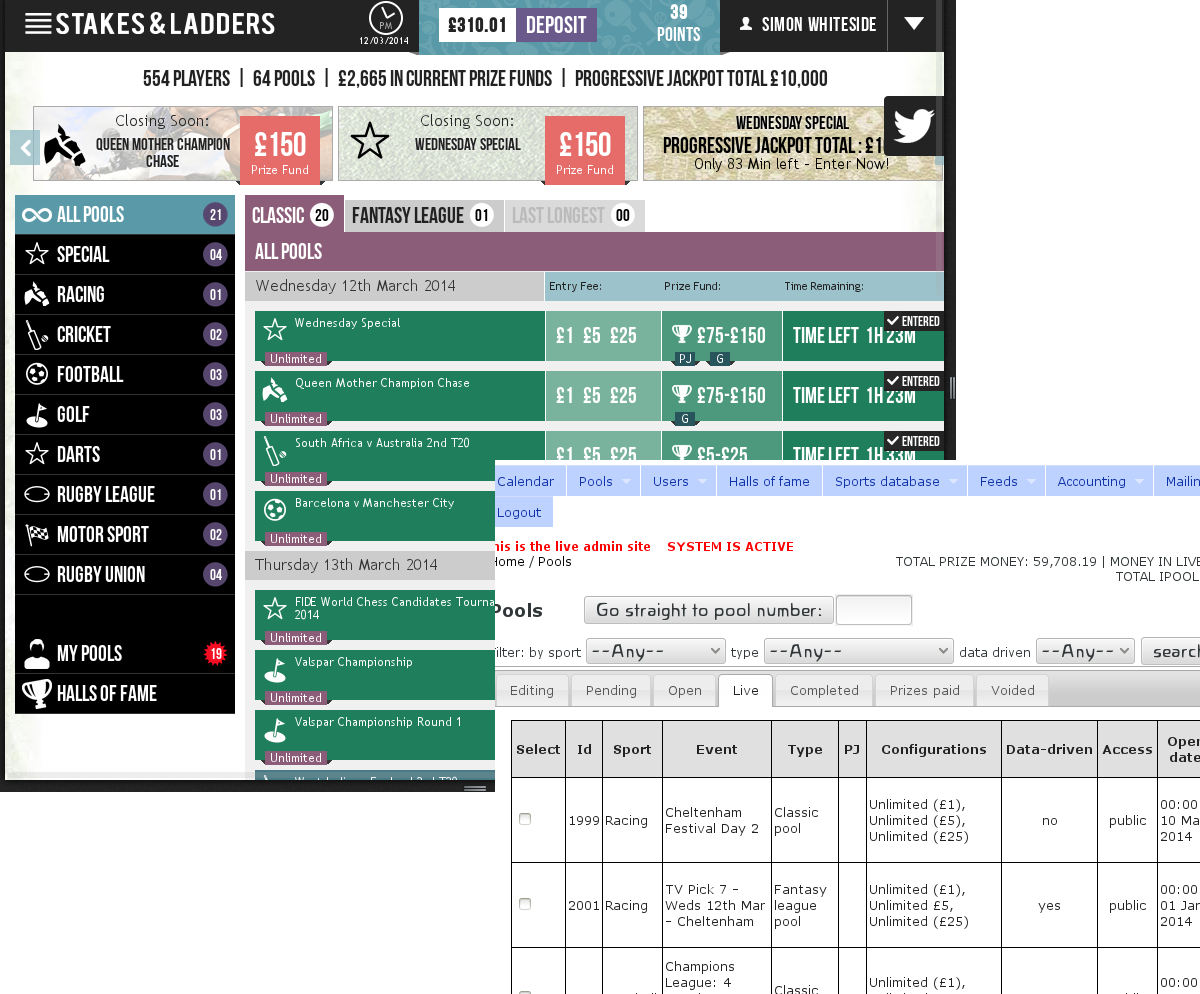Viewport: 1200px width, 994px height.
Task: Focus the pool number input field
Action: pos(874,610)
